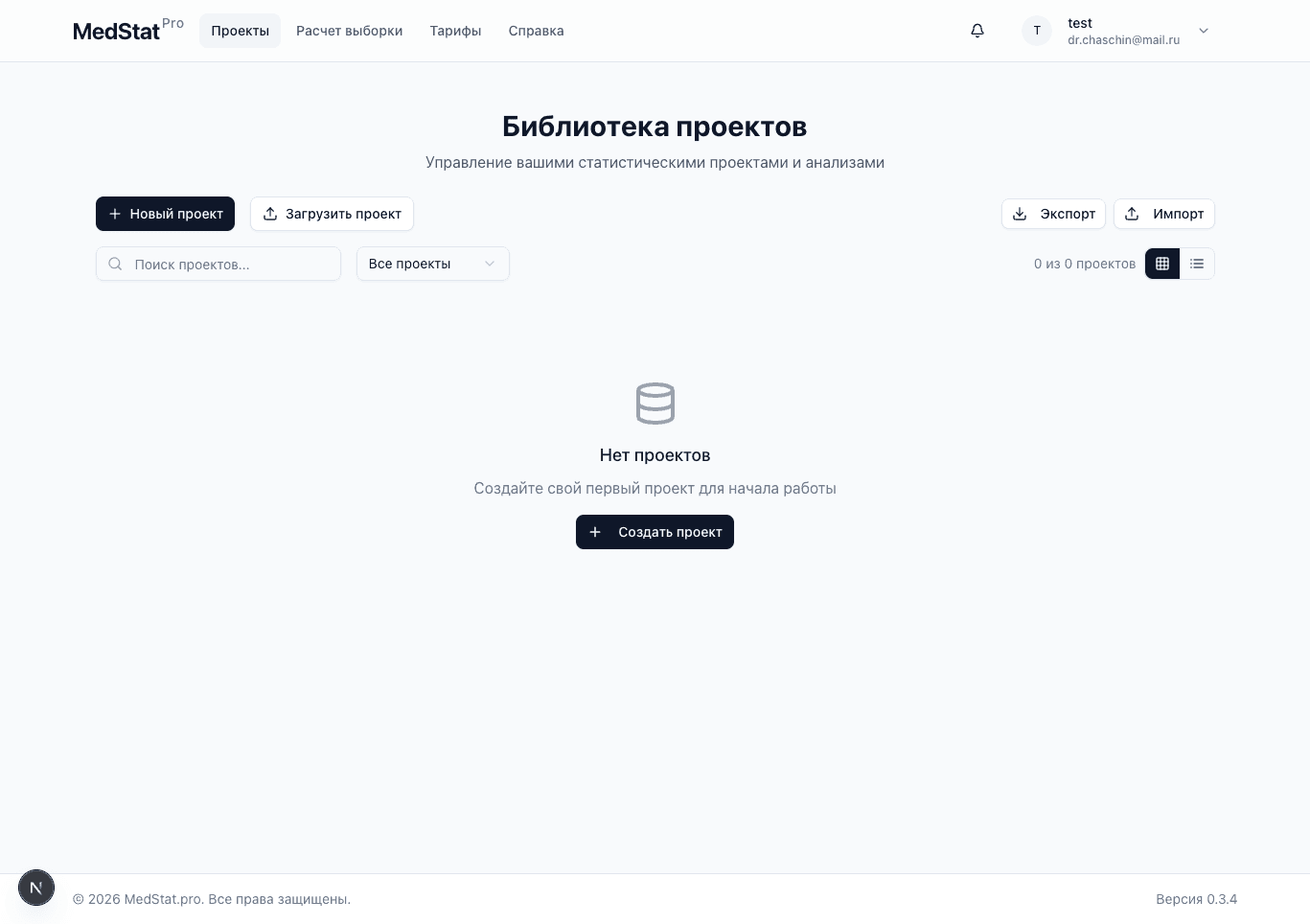
Task: Click the MedStat Pro logo
Action: click(x=128, y=30)
